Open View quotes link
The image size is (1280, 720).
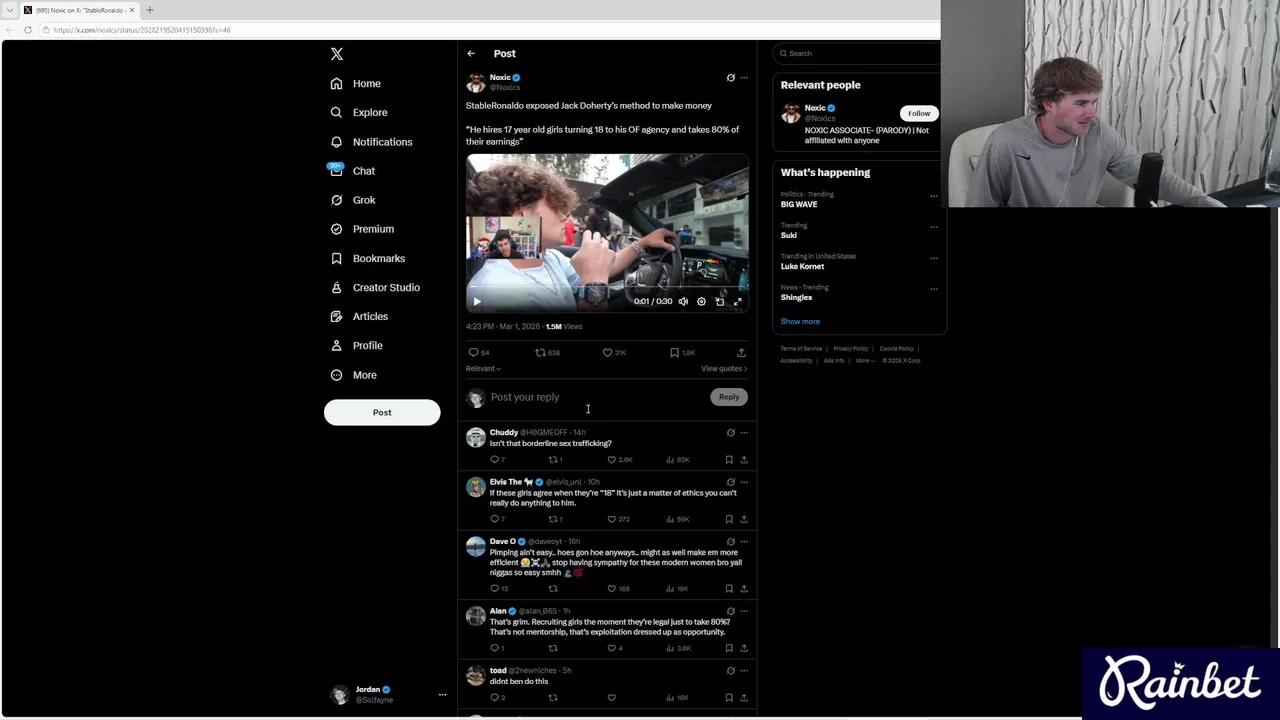pyautogui.click(x=724, y=369)
